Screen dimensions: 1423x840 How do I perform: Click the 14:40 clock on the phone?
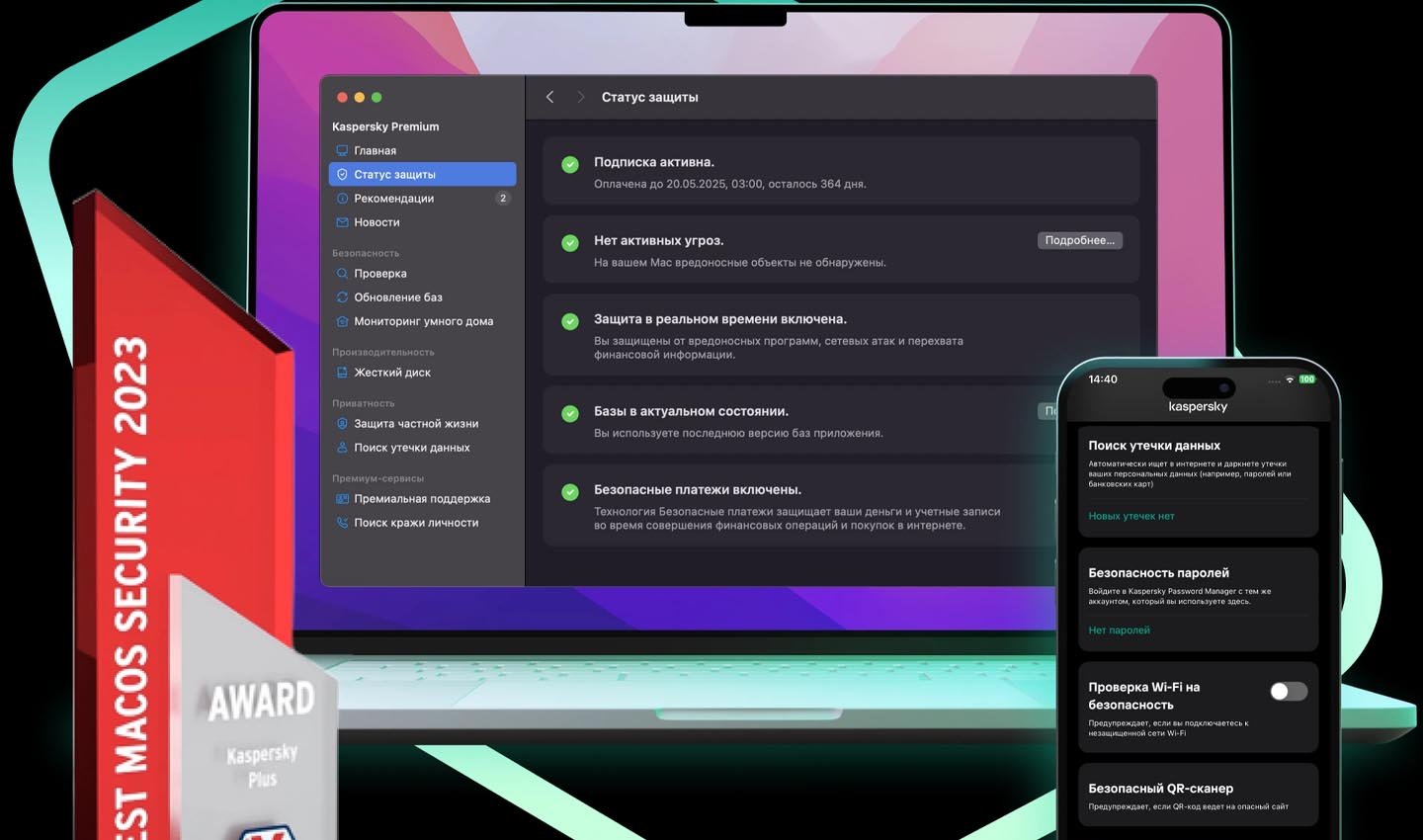[1103, 379]
